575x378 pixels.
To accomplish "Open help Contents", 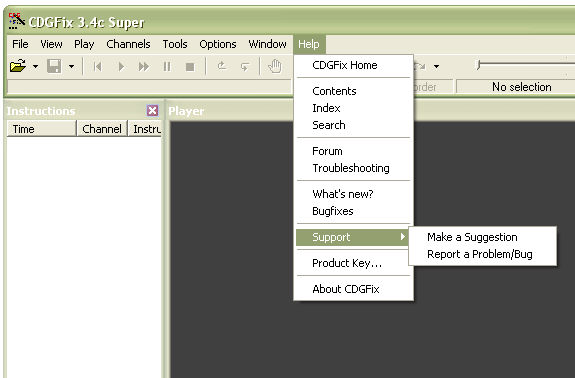I will pyautogui.click(x=354, y=91).
